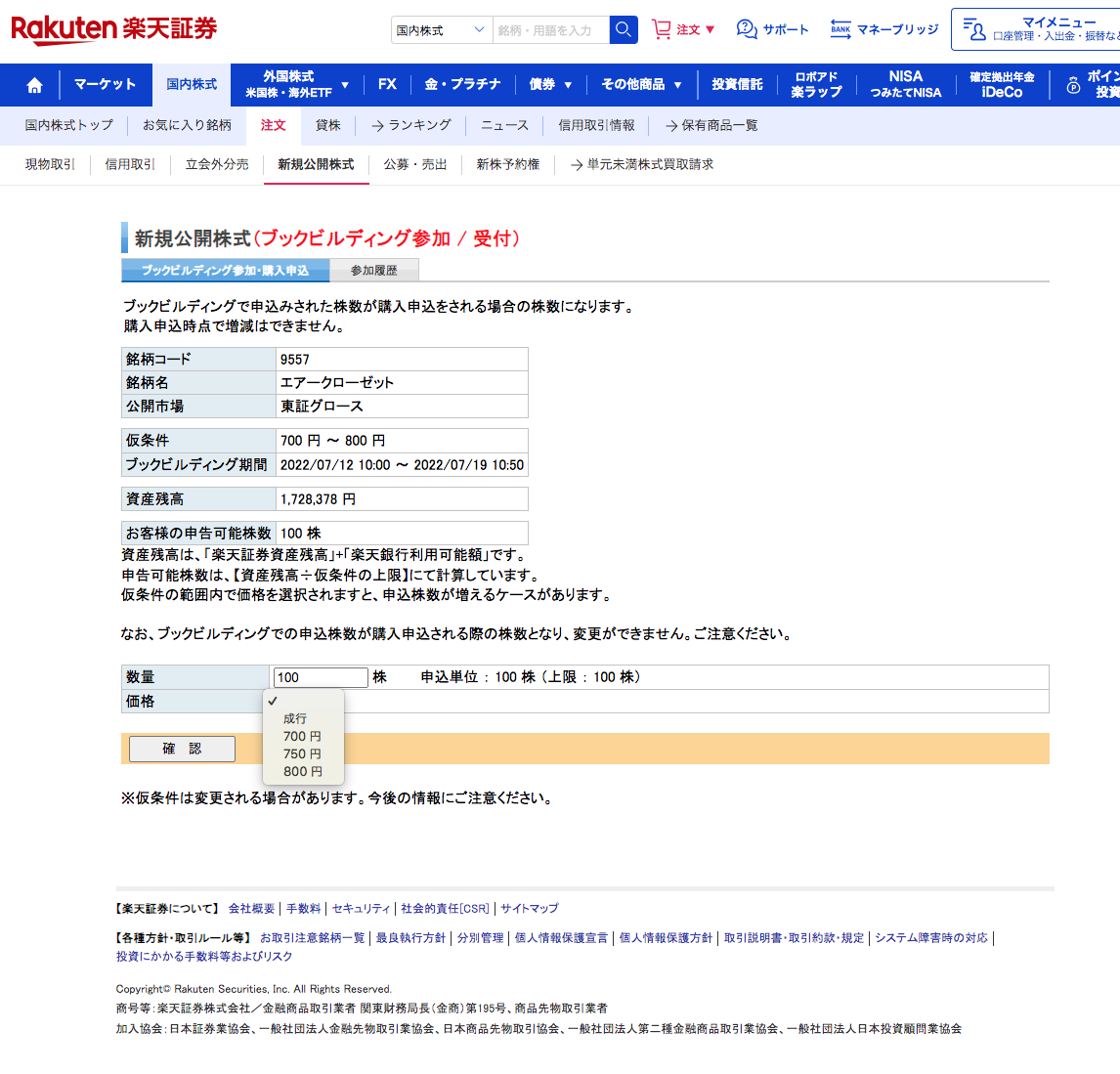Open the 信用取引 sub-menu item
Viewport: 1120px width, 1074px height.
(130, 164)
